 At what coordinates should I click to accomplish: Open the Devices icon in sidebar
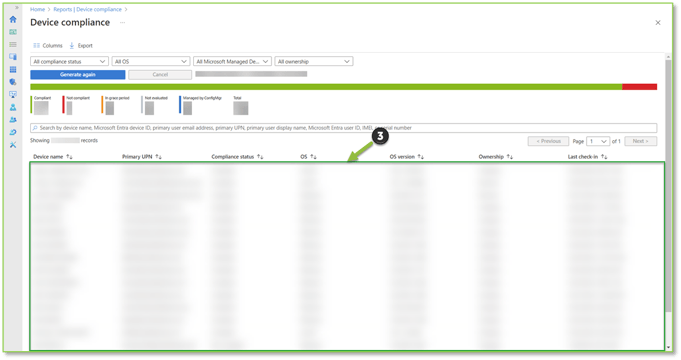tap(13, 57)
